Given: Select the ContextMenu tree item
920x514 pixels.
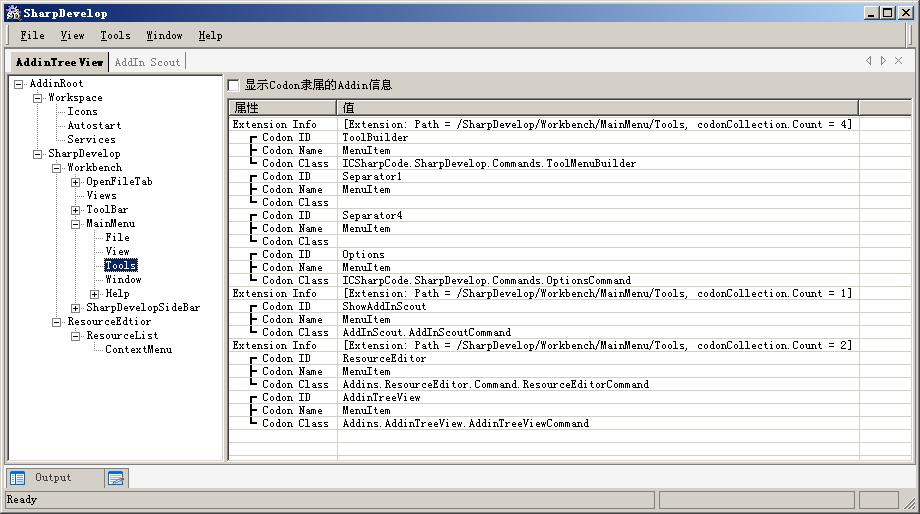Looking at the screenshot, I should pyautogui.click(x=138, y=350).
